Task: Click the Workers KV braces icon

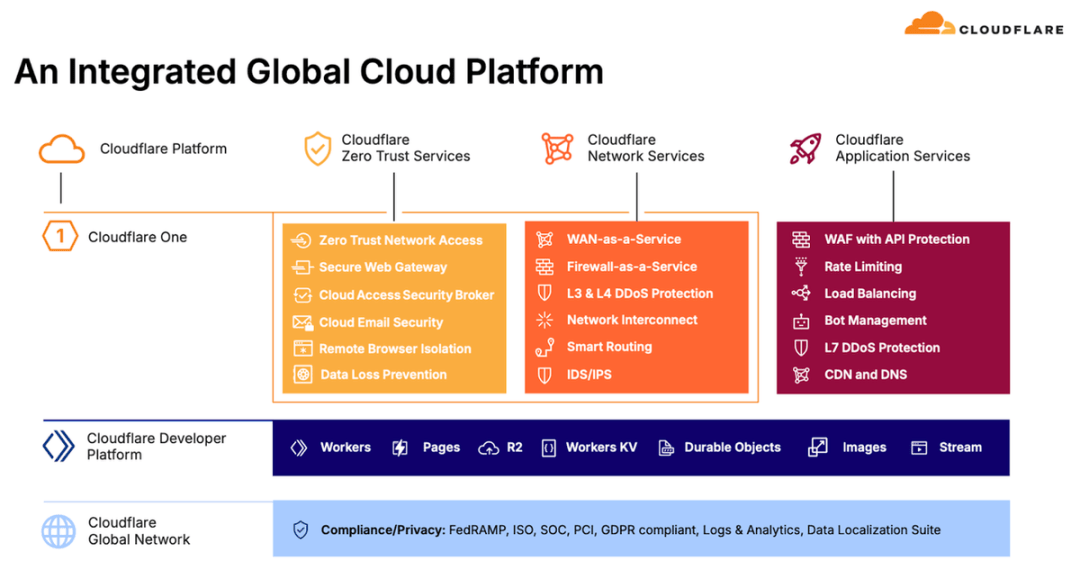Action: pyautogui.click(x=548, y=448)
